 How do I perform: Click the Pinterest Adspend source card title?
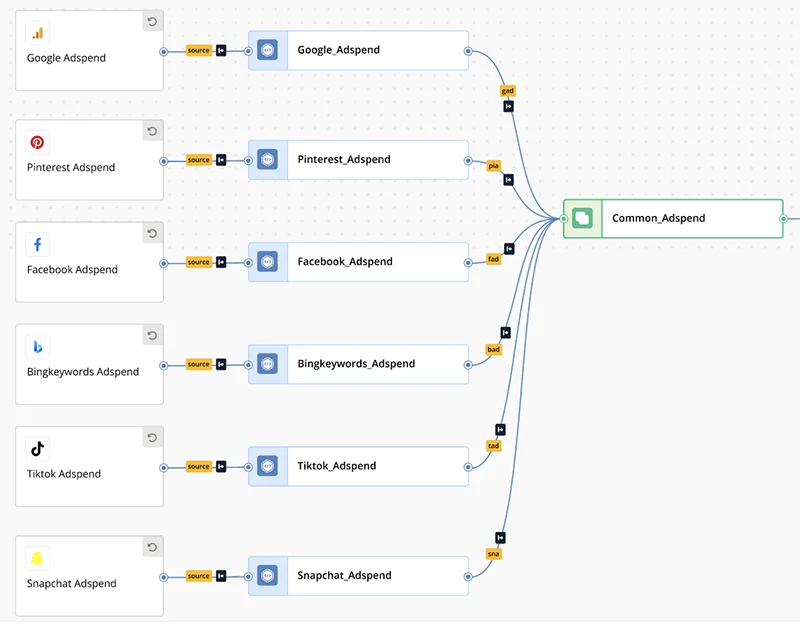point(71,167)
